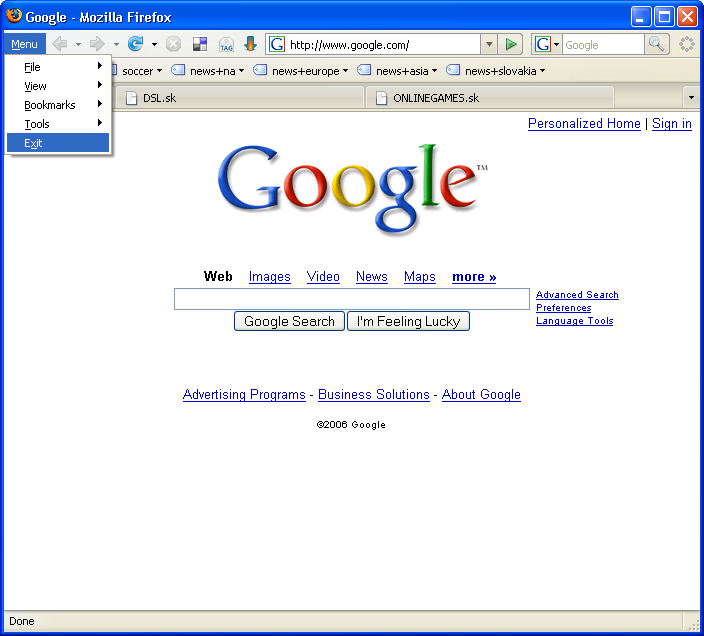The width and height of the screenshot is (704, 636).
Task: Expand the soccer bookmark folder
Action: point(159,71)
